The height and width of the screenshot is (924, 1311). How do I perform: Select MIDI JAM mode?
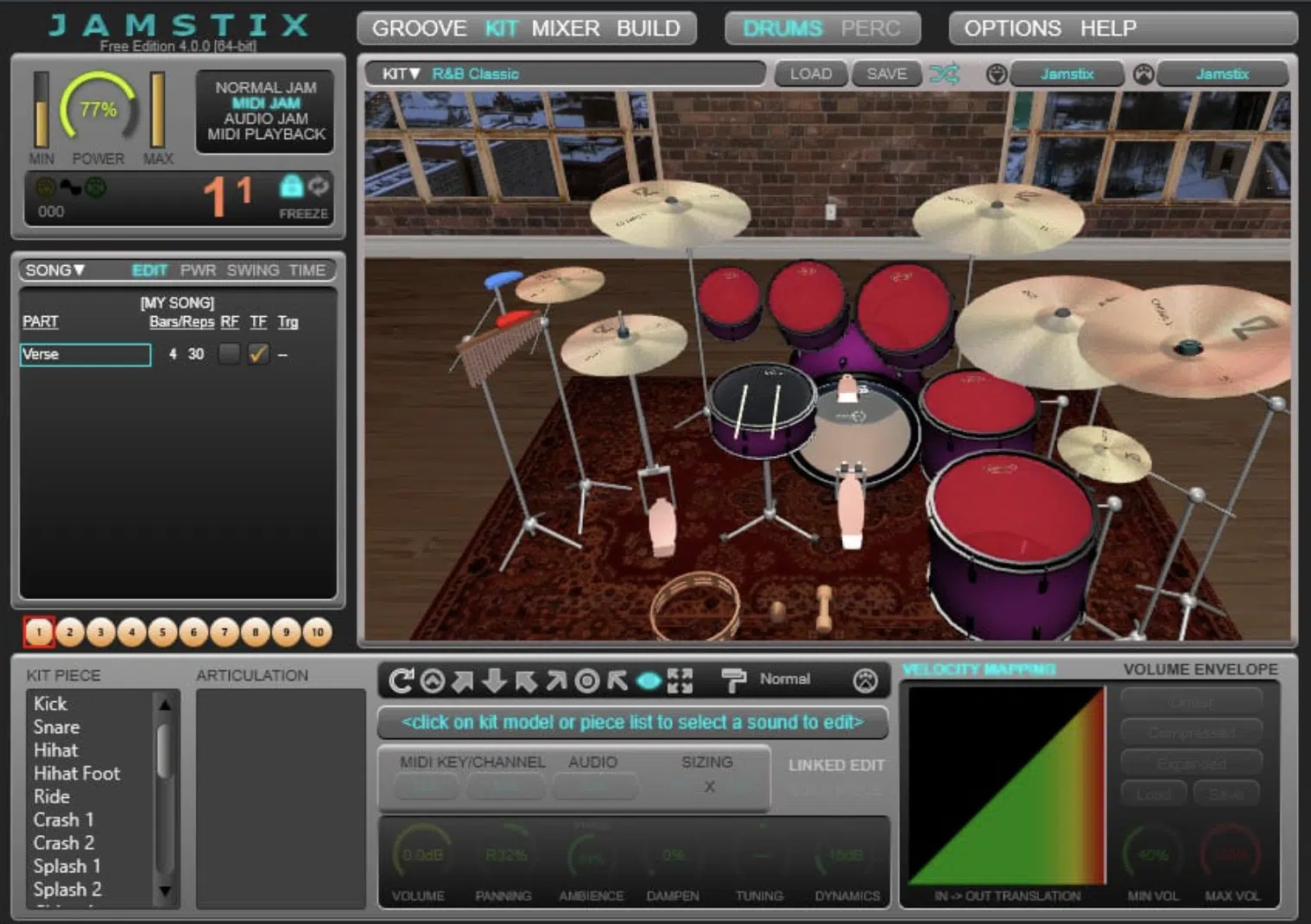tap(265, 103)
